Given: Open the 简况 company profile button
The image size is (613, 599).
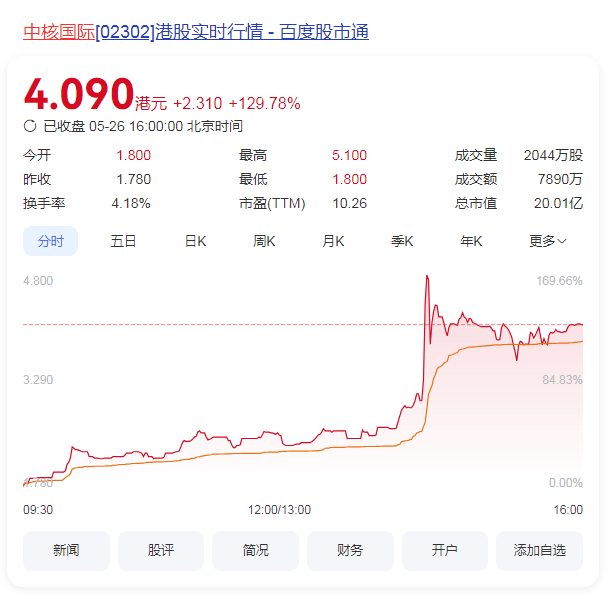Looking at the screenshot, I should click(x=255, y=551).
